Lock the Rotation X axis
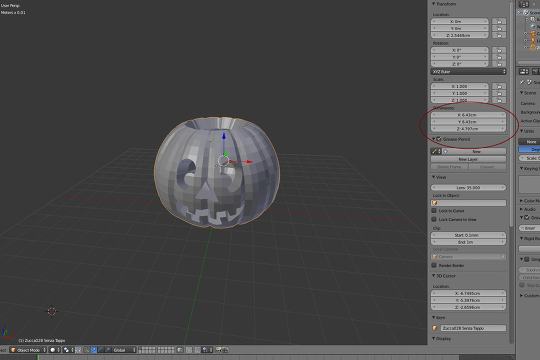Viewport: 540px width, 360px height. coord(499,50)
